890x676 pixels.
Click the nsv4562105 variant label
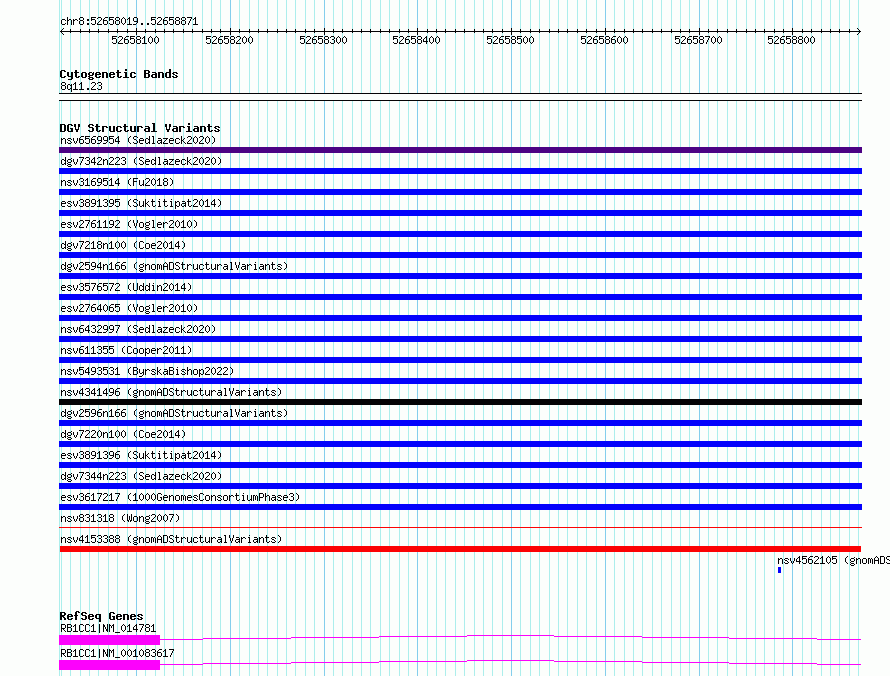[x=833, y=560]
